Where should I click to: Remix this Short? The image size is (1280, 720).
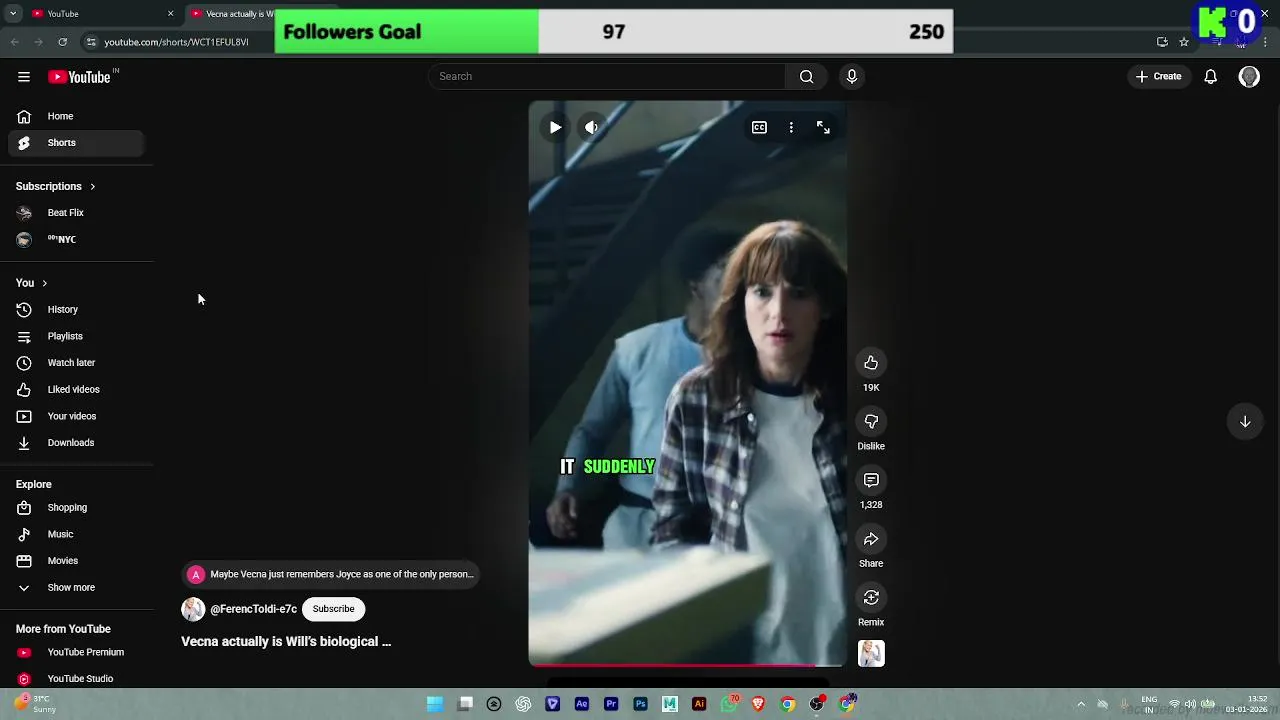pyautogui.click(x=871, y=598)
